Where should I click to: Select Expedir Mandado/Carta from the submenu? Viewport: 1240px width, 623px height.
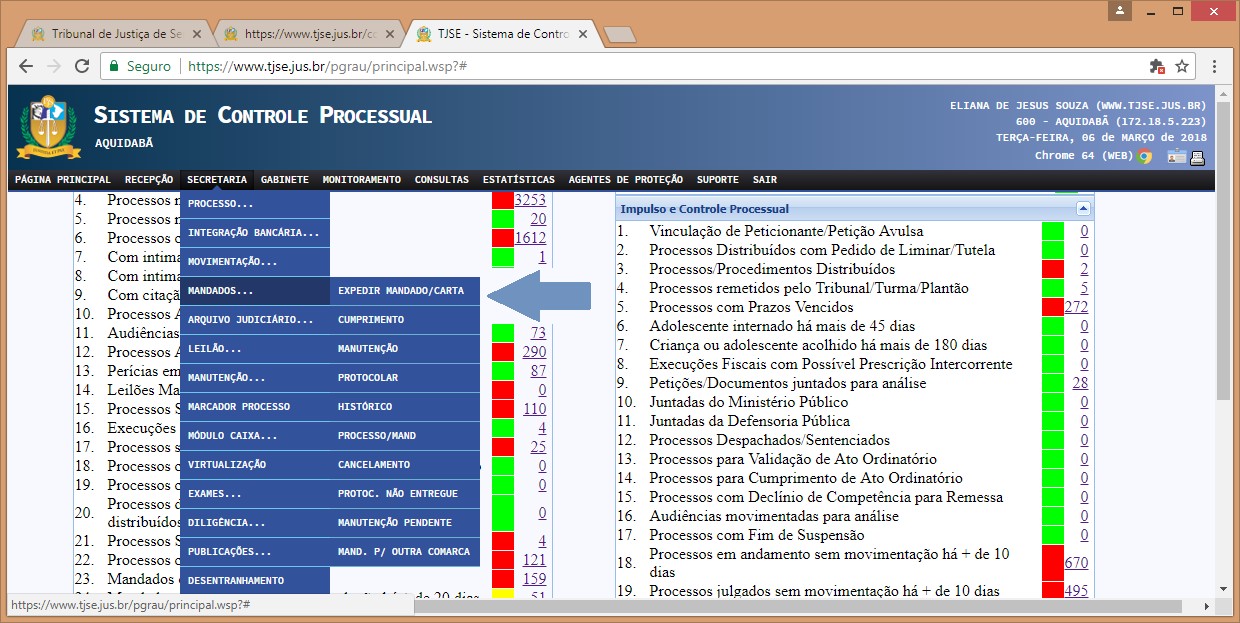[402, 291]
